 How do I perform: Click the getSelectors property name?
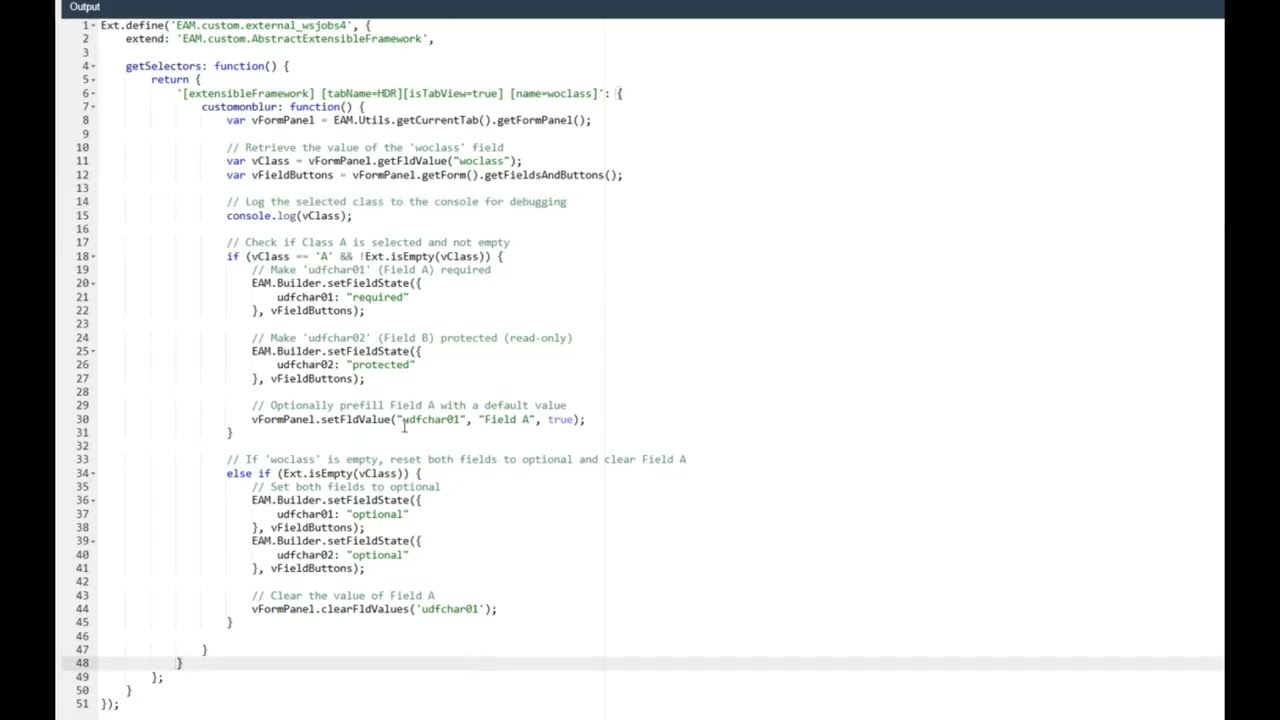164,66
